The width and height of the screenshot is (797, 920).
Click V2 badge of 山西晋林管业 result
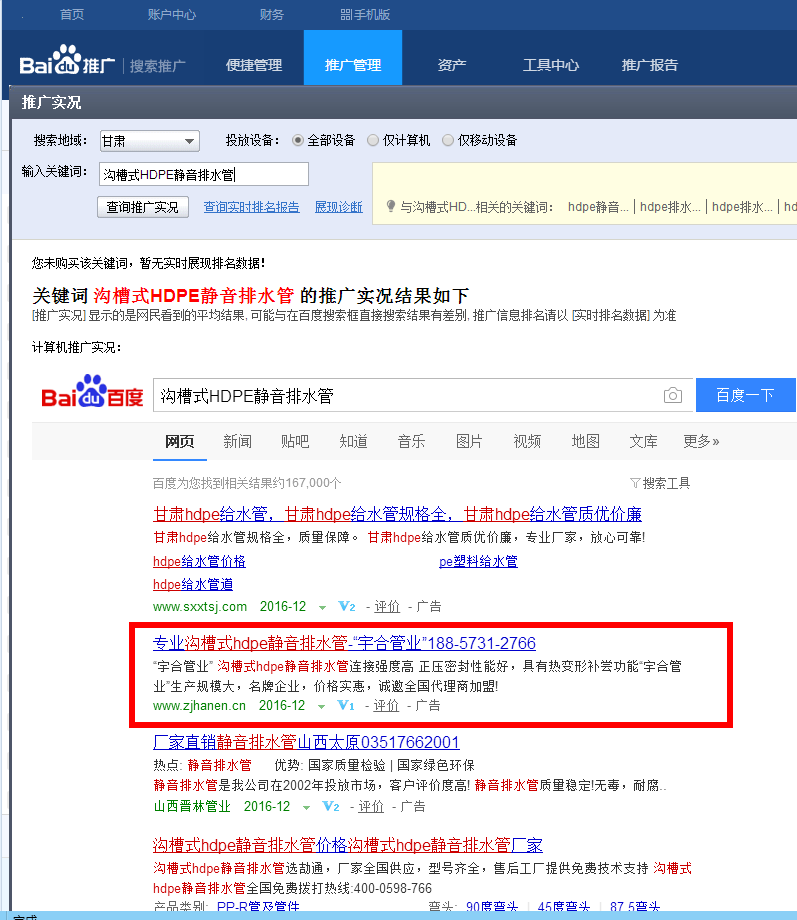click(x=331, y=807)
